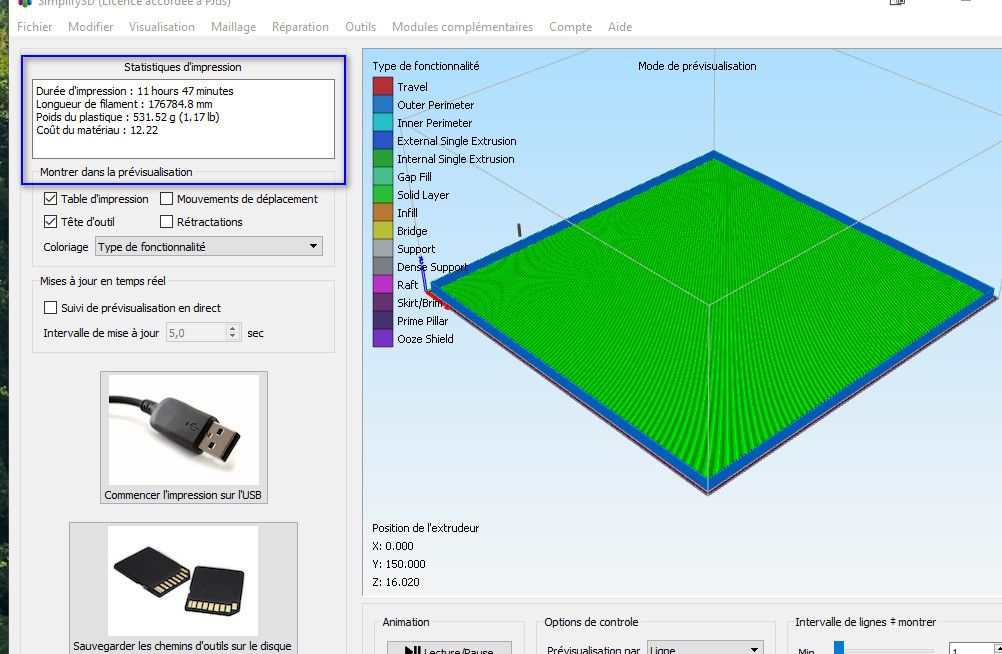Click the Min line range slider handle
The image size is (1002, 654).
coord(839,648)
